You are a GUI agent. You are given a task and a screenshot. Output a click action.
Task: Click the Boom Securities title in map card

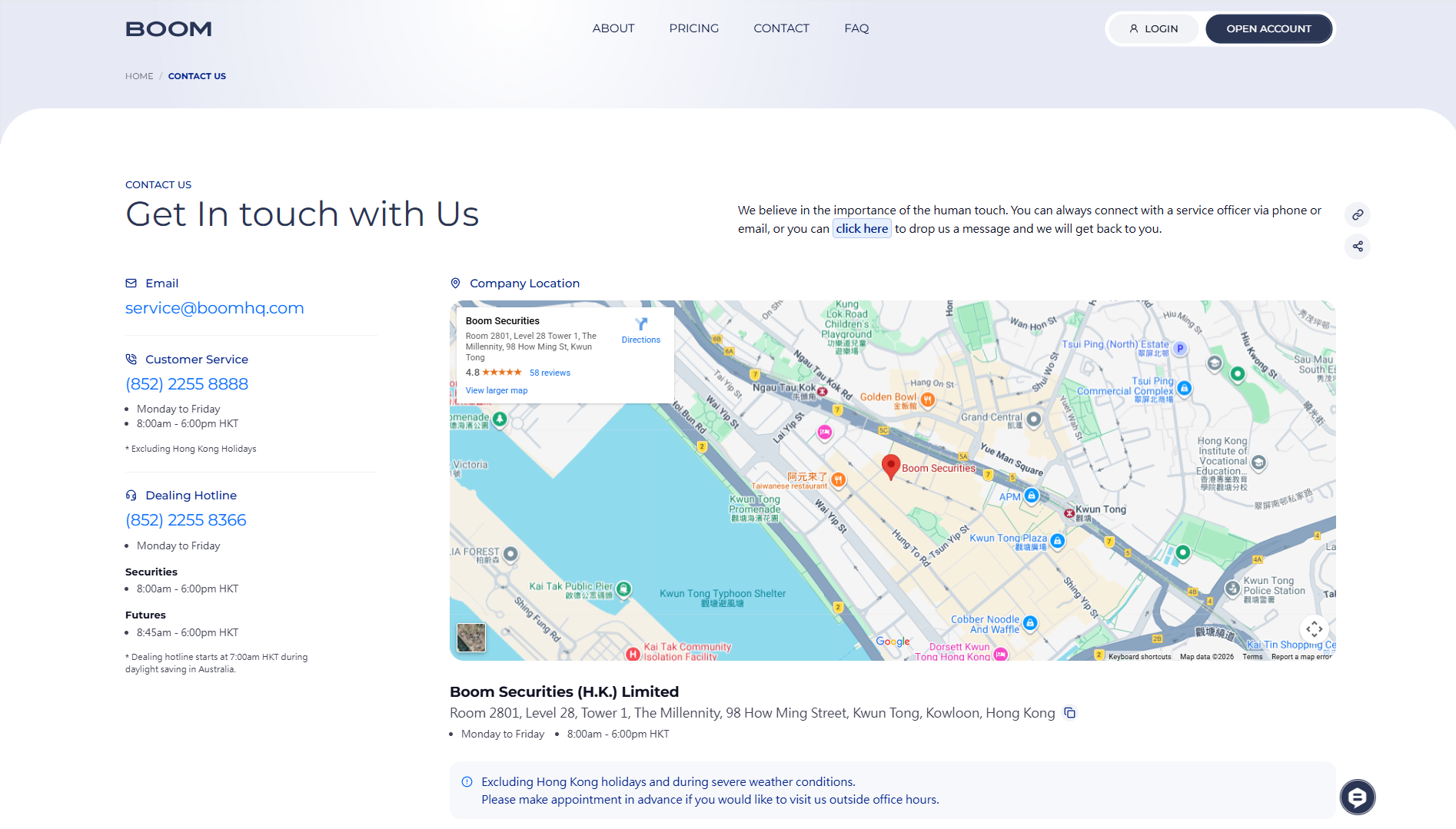[503, 321]
